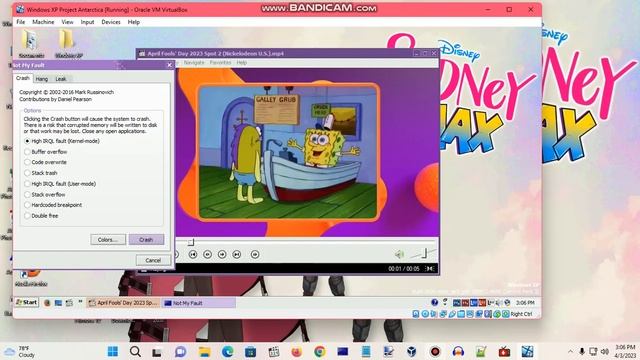Open File Explorer from the Windows 11 taskbar
640x360 pixels.
pos(204,351)
